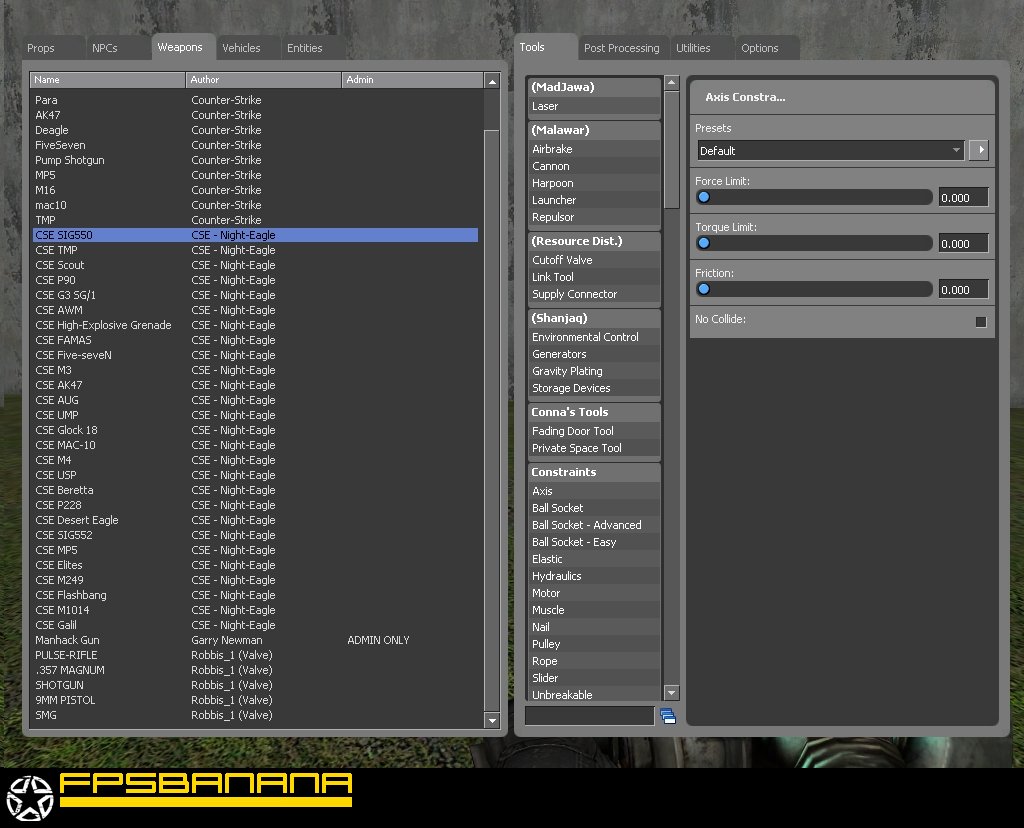
Task: Collapse the (MadJawa) category header
Action: (x=594, y=87)
